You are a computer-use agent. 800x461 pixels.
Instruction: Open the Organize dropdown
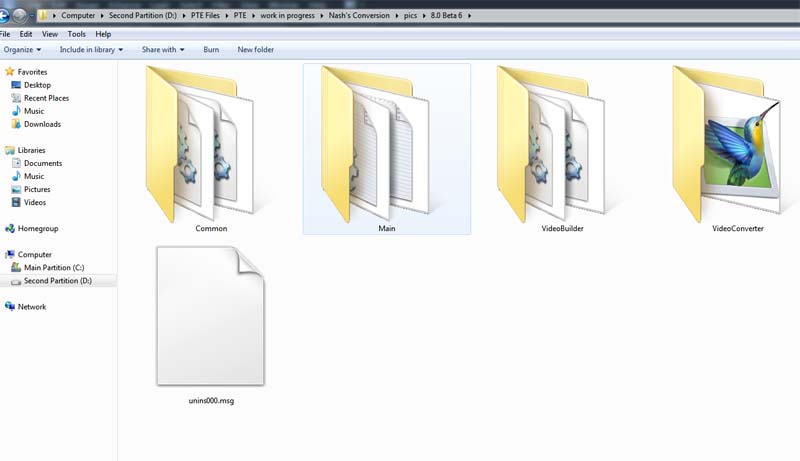tap(22, 49)
